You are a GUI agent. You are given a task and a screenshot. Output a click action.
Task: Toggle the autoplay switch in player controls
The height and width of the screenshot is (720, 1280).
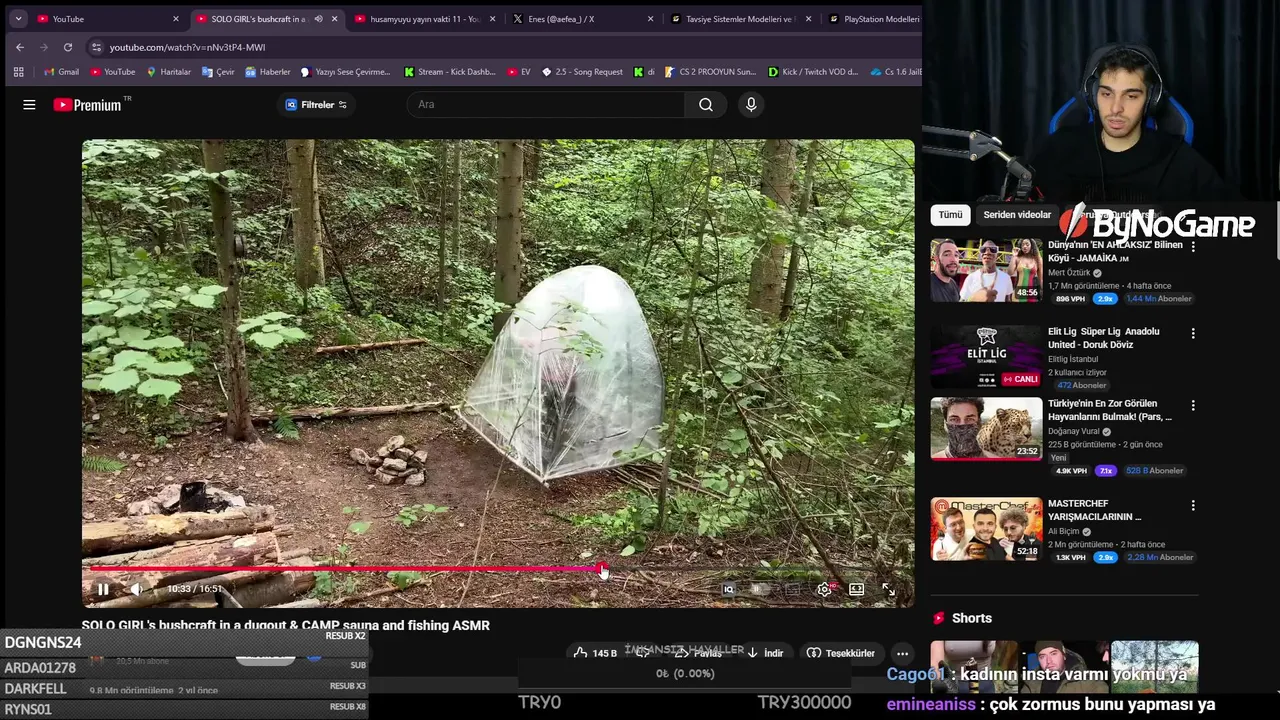point(760,589)
